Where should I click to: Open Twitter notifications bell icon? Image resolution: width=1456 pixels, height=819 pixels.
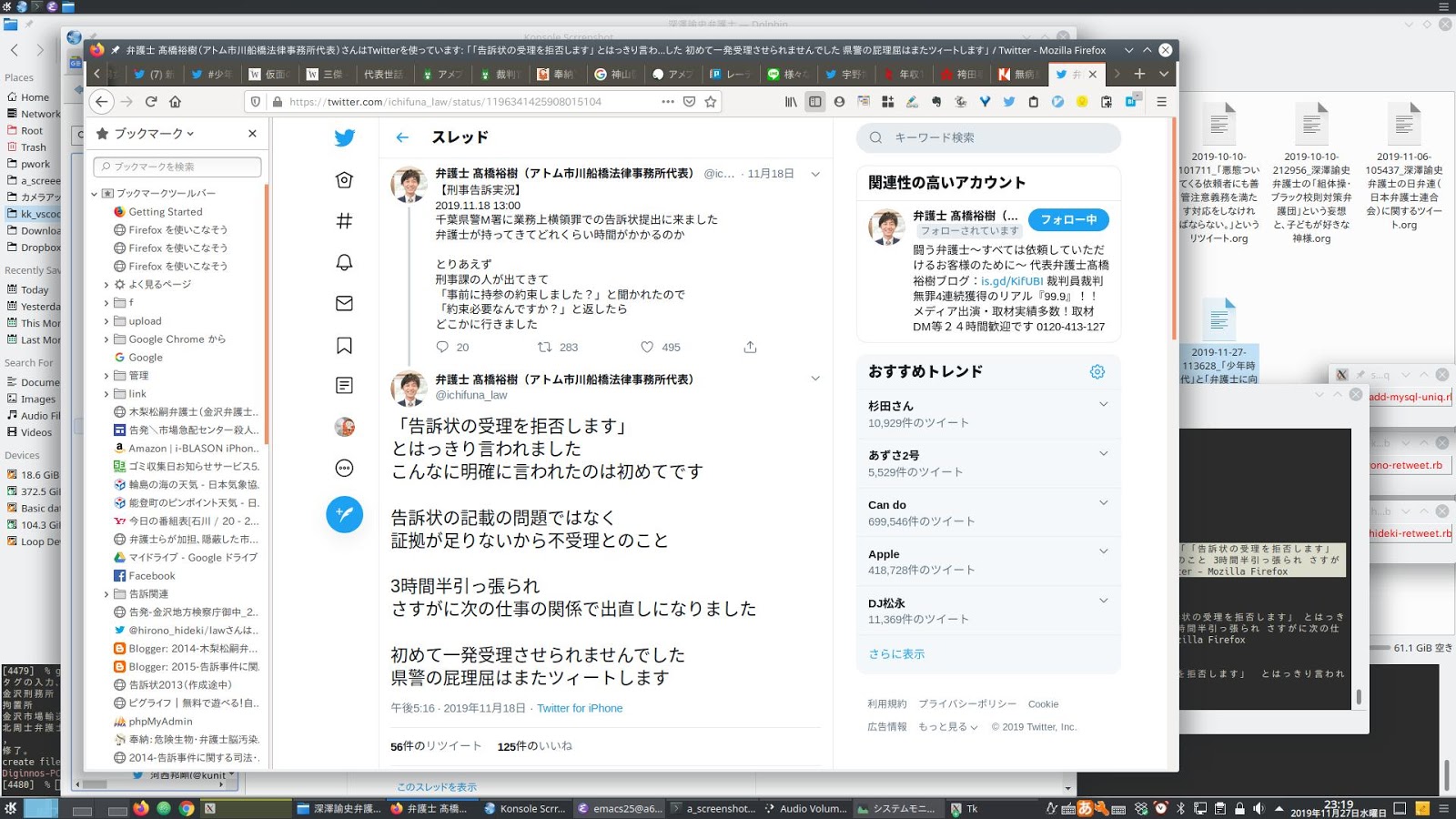(344, 262)
